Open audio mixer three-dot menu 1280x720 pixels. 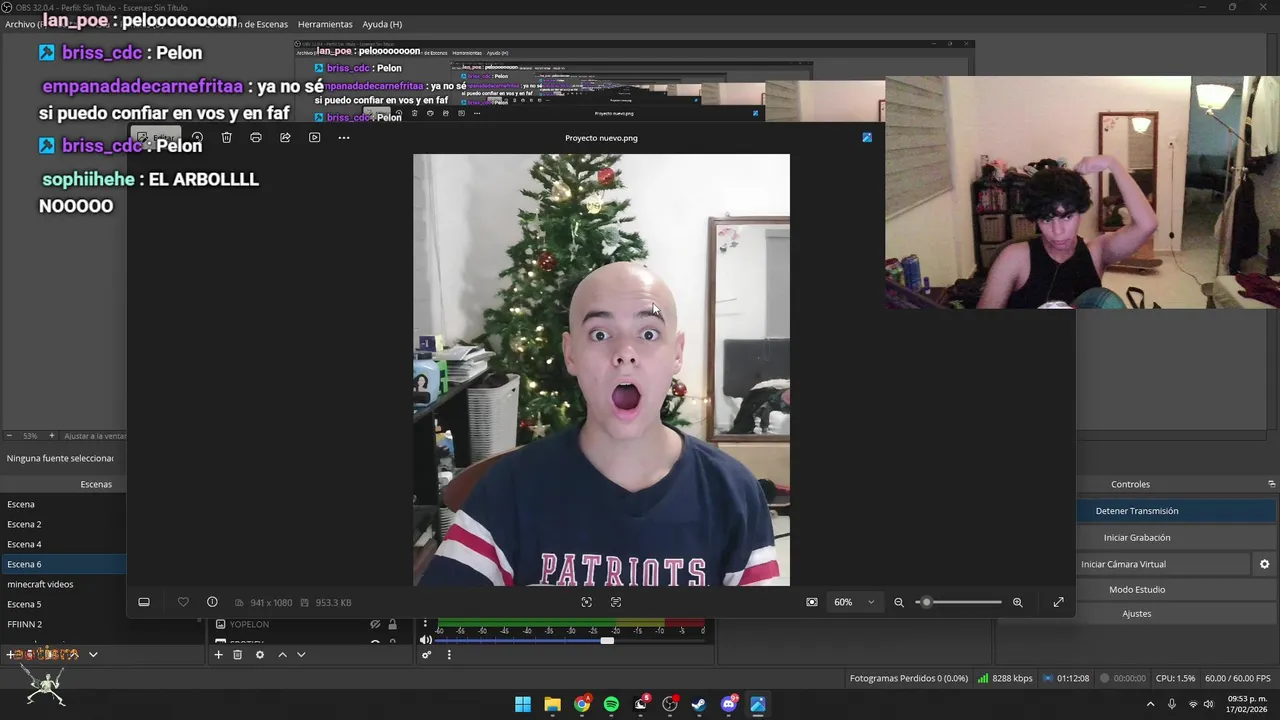click(x=449, y=655)
